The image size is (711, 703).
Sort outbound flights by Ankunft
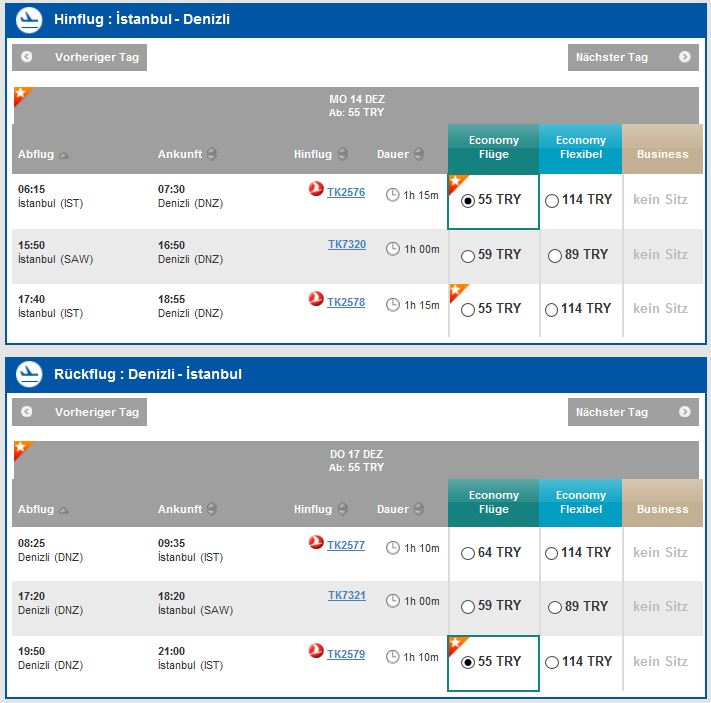[x=187, y=154]
